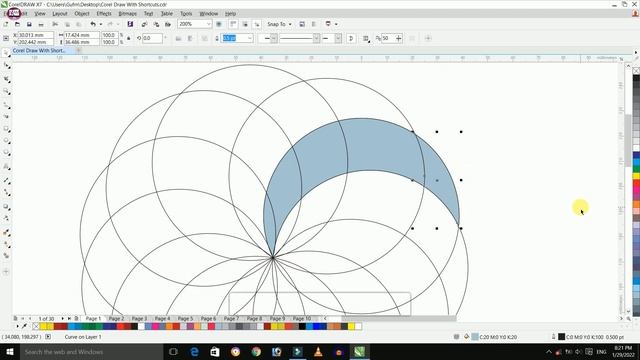Toggle Show guidelines button
This screenshot has width=640, height=360.
tap(257, 24)
